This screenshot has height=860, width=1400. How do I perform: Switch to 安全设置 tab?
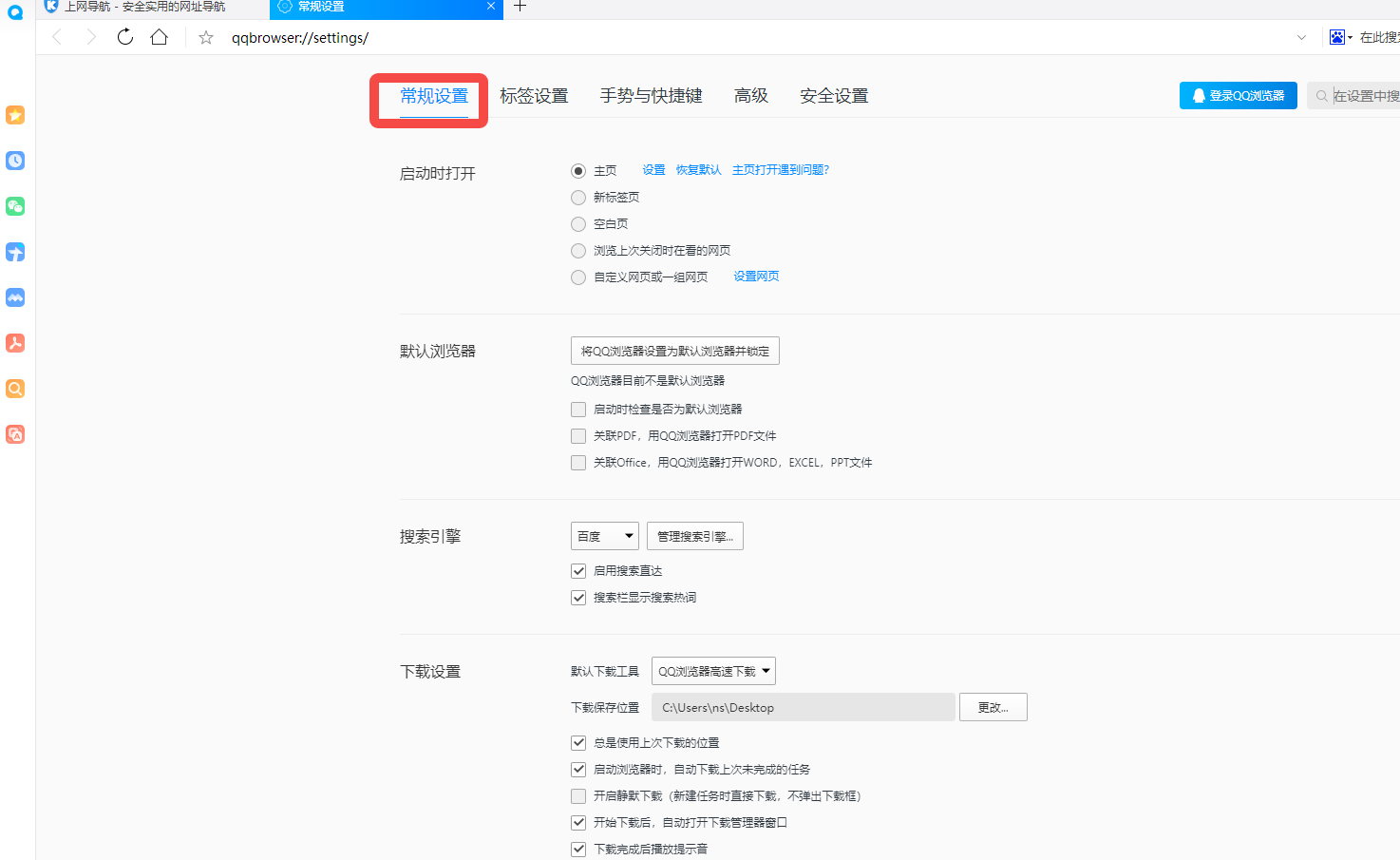tap(834, 96)
